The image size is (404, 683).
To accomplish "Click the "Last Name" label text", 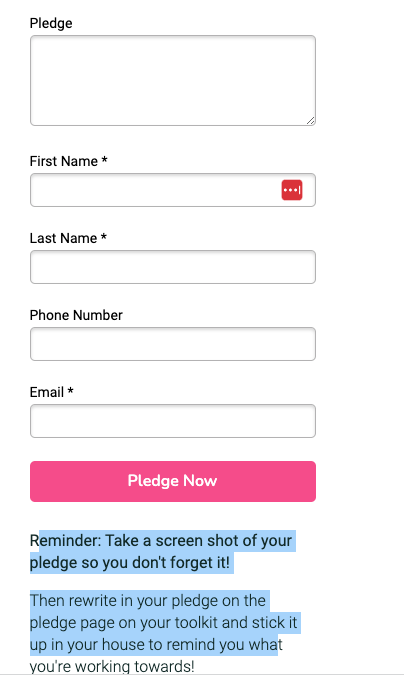I will point(63,238).
